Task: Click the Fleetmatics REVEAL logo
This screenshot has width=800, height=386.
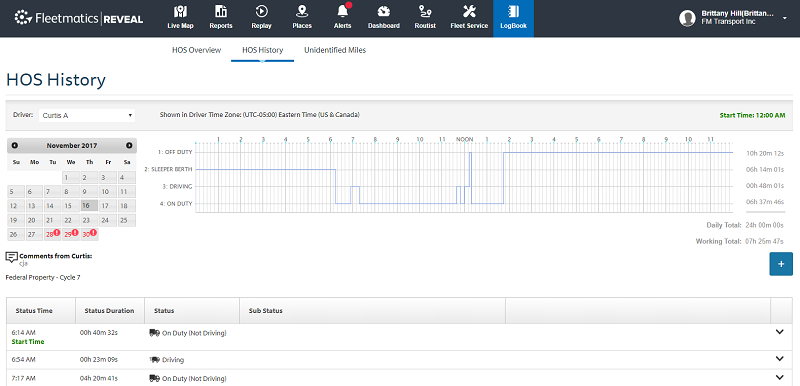Action: click(79, 19)
